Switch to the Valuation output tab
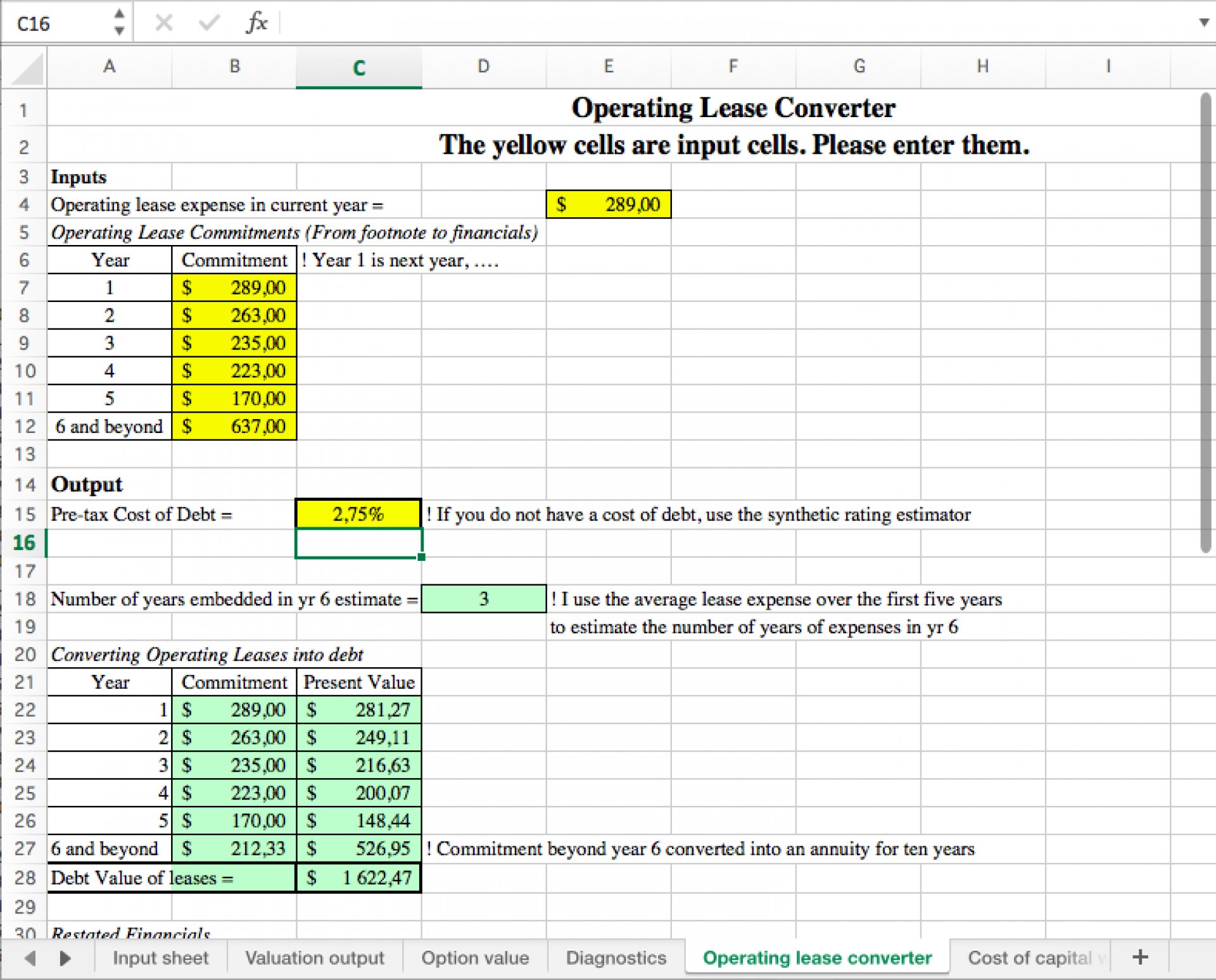Screen dimensions: 1216x980 [315, 958]
